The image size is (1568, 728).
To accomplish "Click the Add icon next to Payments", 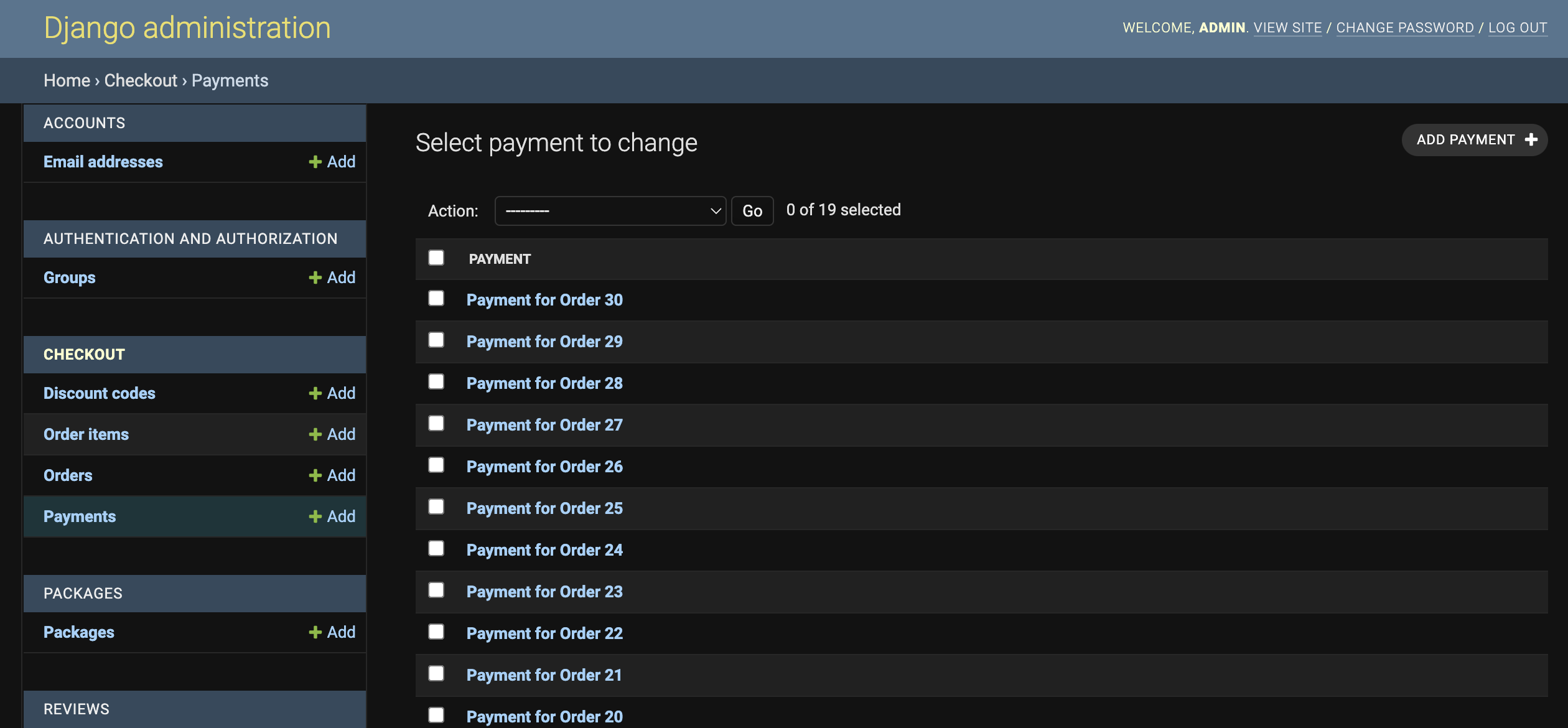I will [x=315, y=516].
